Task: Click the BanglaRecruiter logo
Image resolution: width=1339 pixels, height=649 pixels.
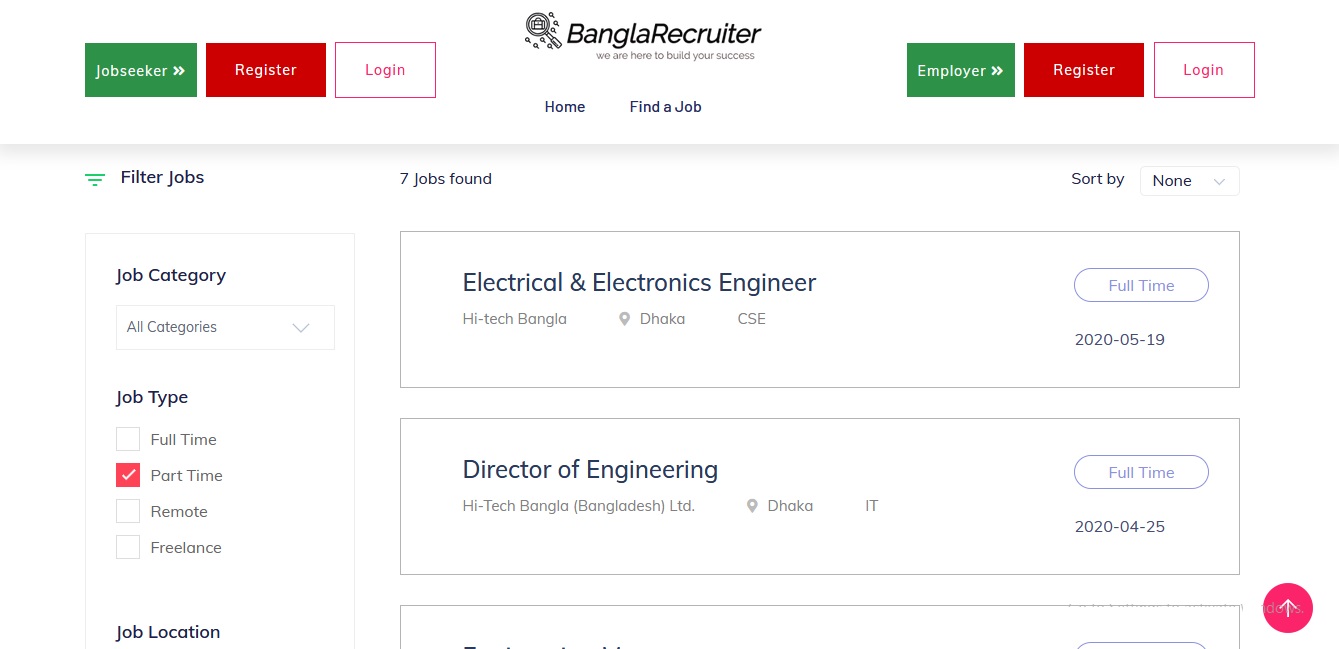Action: tap(643, 37)
